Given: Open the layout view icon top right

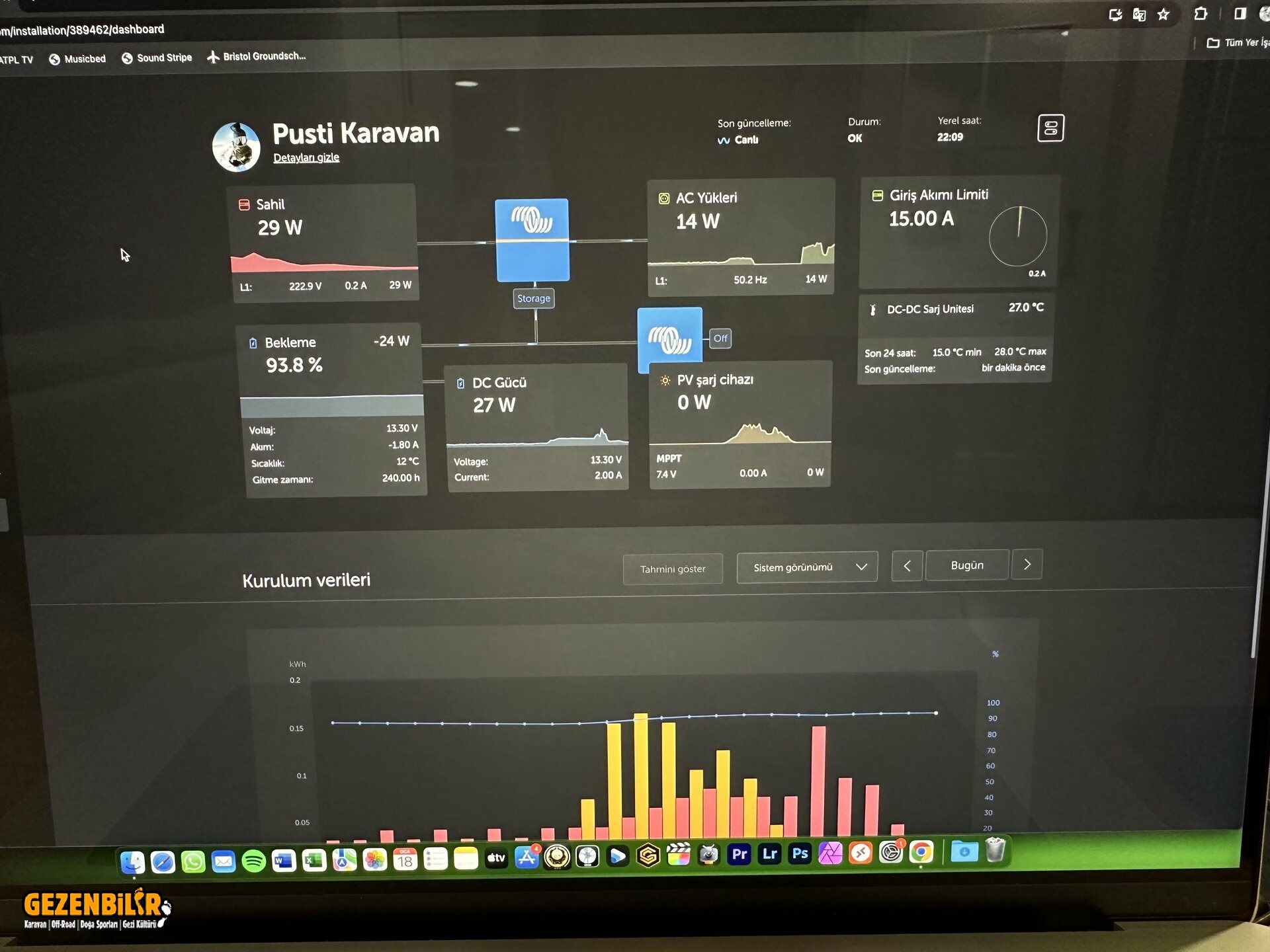Looking at the screenshot, I should (x=1050, y=128).
